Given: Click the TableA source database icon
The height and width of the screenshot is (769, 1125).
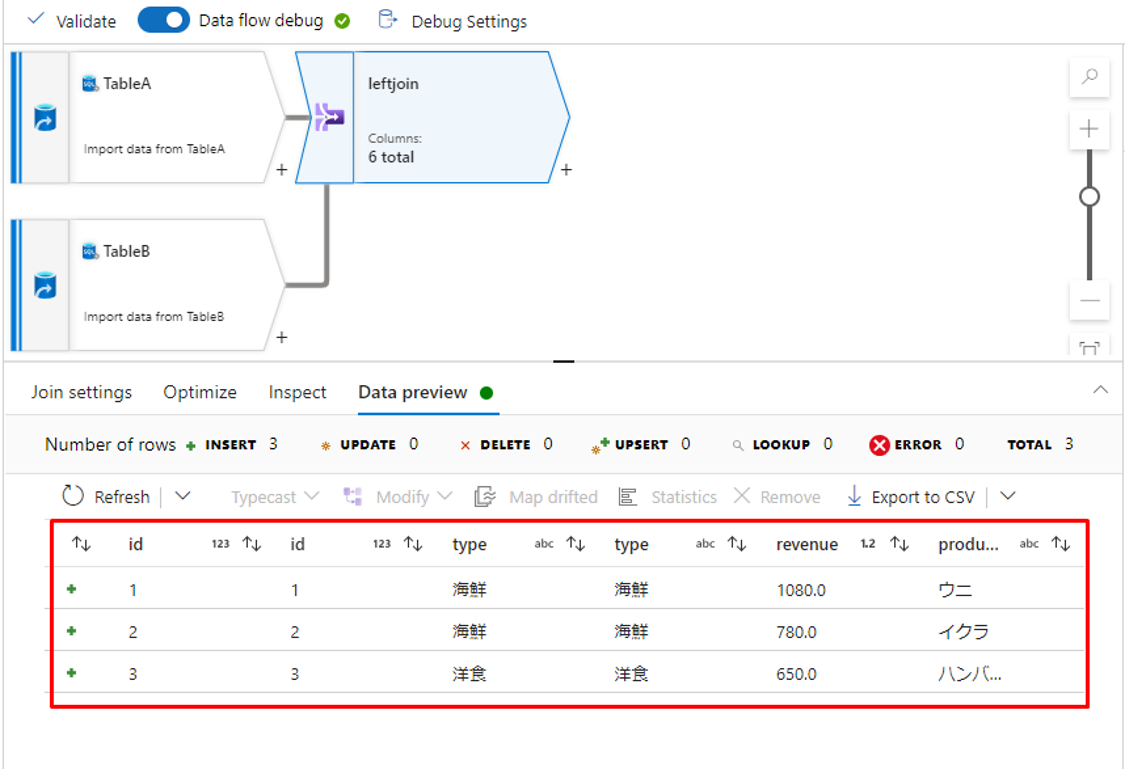Looking at the screenshot, I should [44, 118].
